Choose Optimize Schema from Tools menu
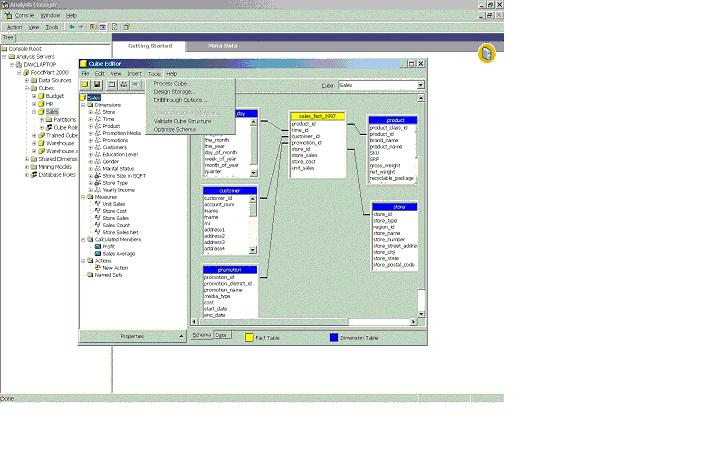The image size is (726, 449). click(175, 130)
